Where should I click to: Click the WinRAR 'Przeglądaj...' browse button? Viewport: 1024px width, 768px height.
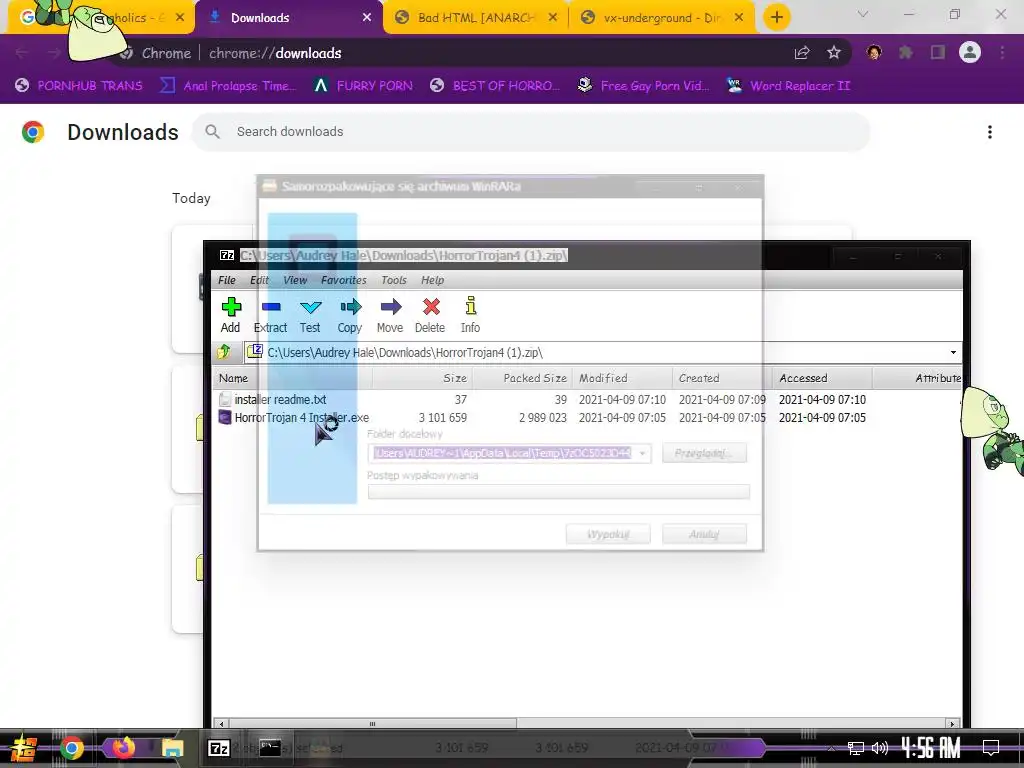click(704, 453)
